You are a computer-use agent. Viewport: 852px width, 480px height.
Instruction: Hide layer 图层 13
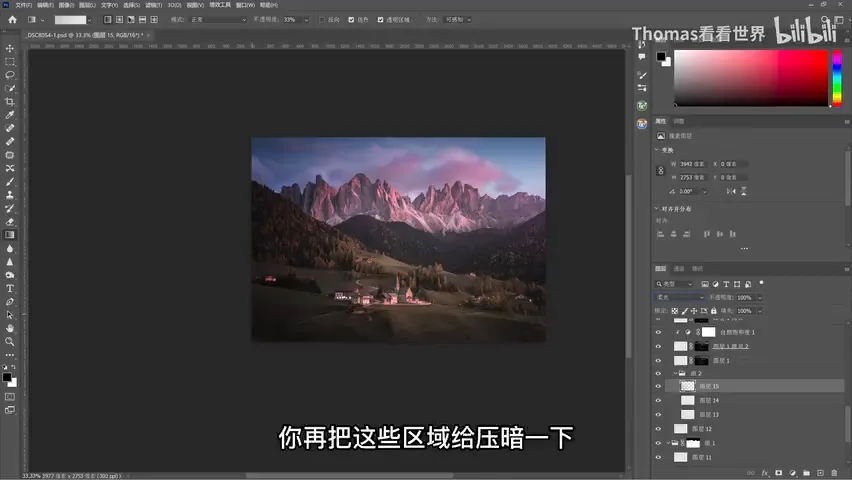[658, 414]
